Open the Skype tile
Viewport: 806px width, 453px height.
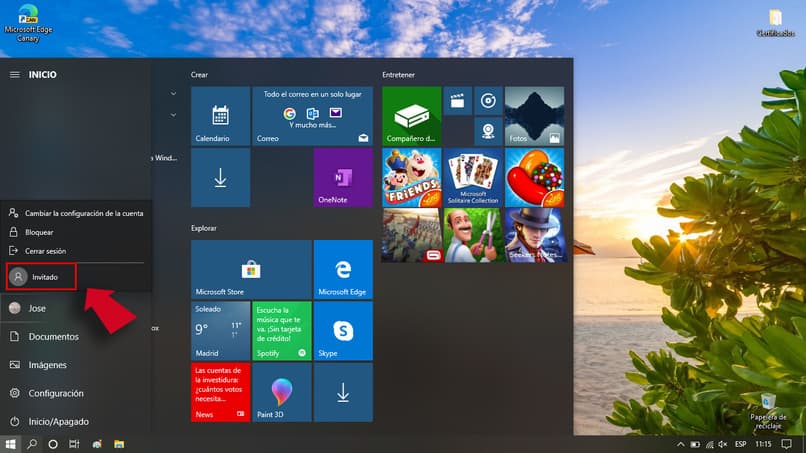click(343, 331)
